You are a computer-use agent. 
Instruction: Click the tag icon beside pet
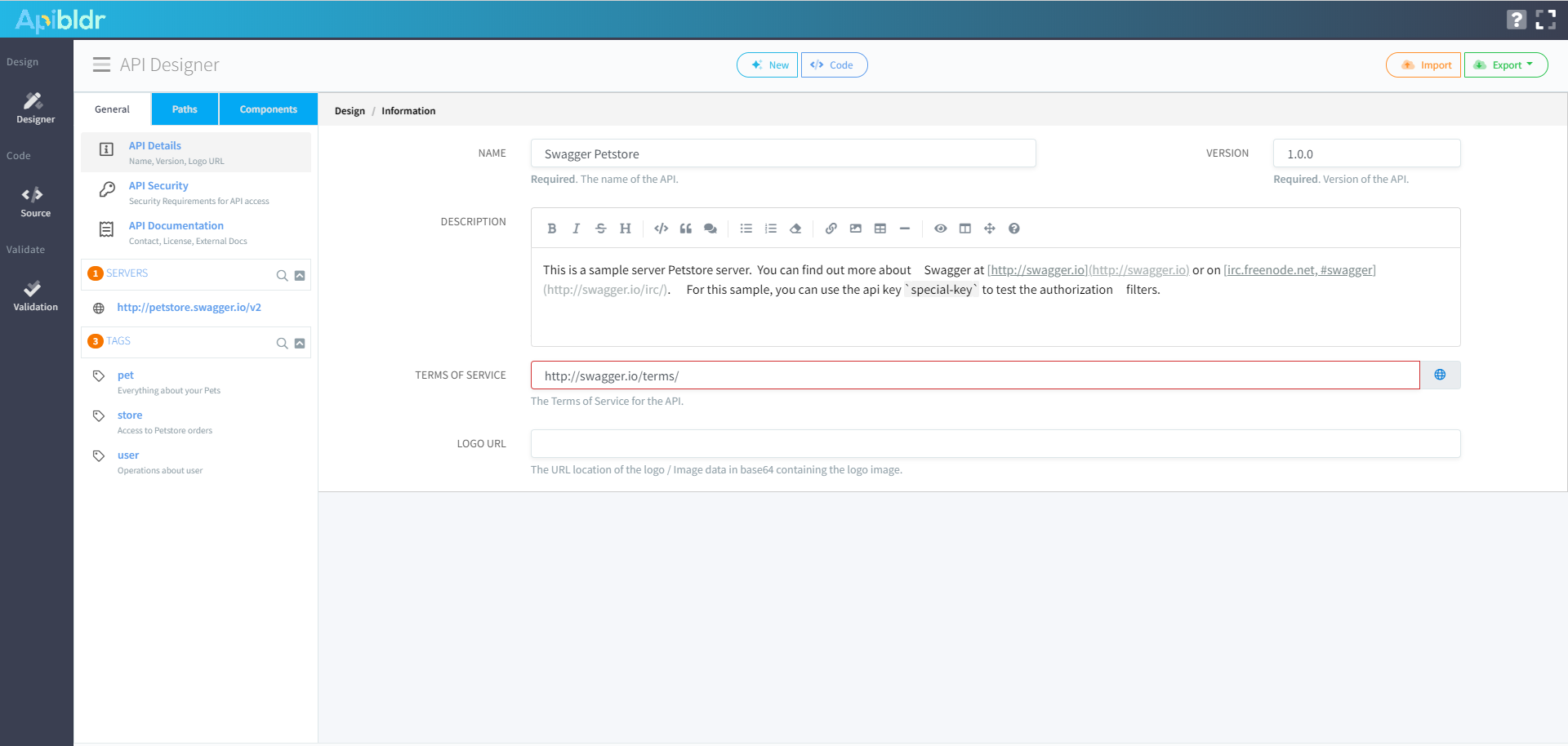(99, 376)
